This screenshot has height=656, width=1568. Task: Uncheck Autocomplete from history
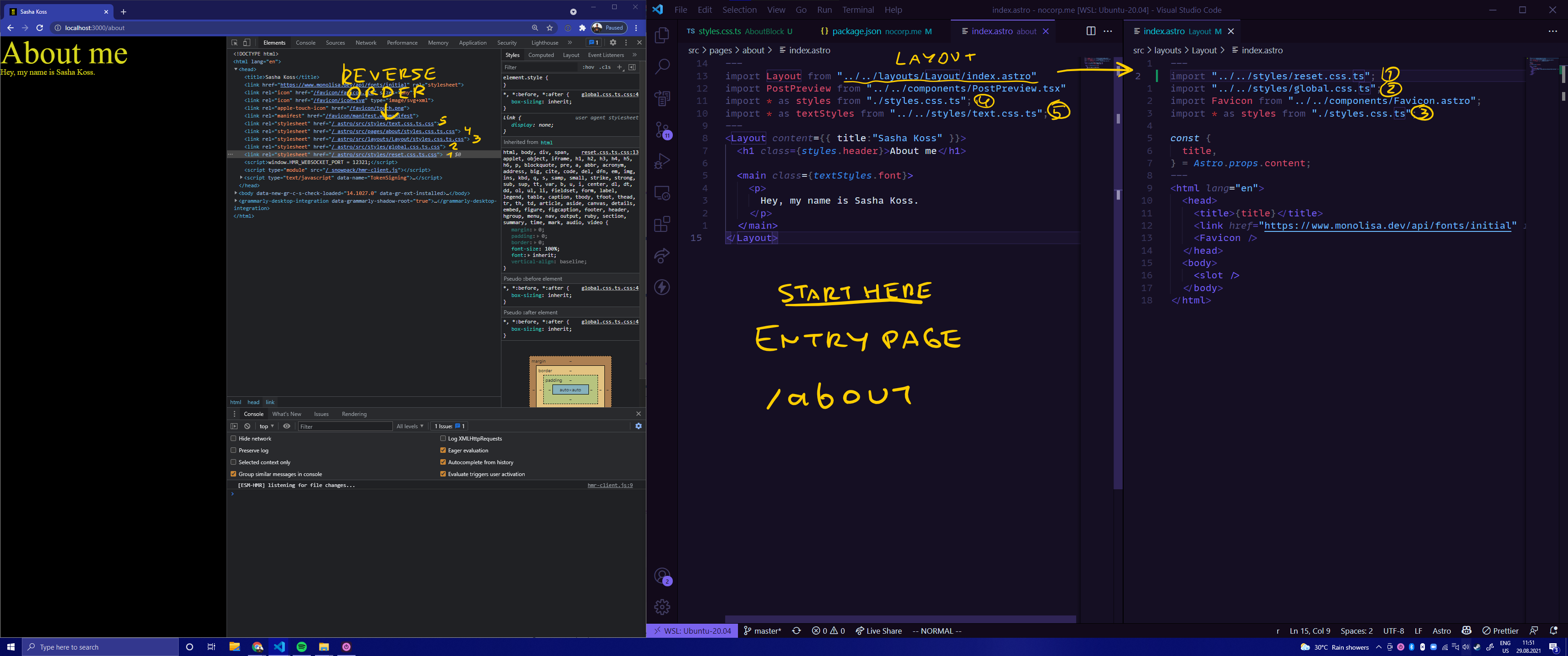pos(444,462)
